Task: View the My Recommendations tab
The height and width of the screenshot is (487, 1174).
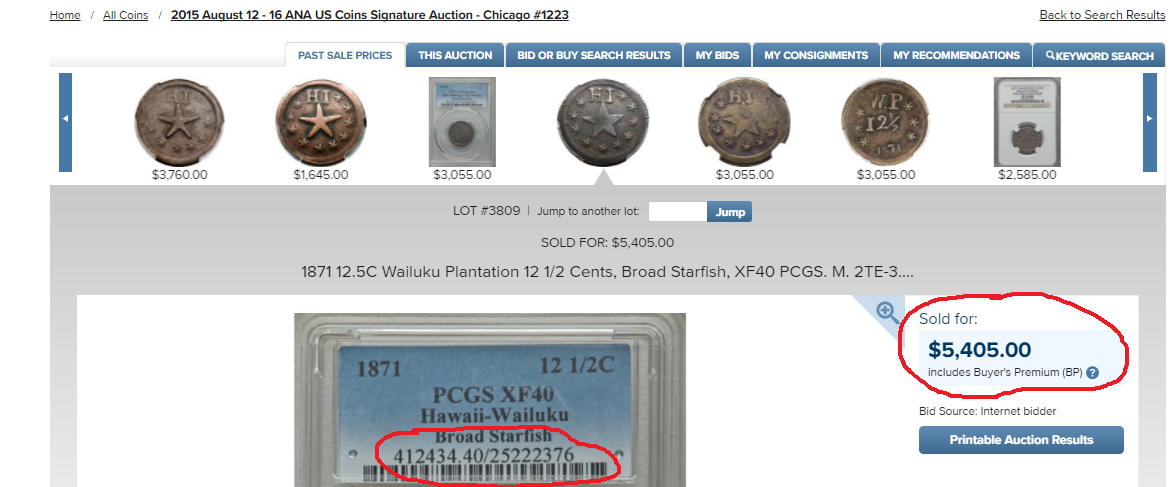Action: click(956, 55)
